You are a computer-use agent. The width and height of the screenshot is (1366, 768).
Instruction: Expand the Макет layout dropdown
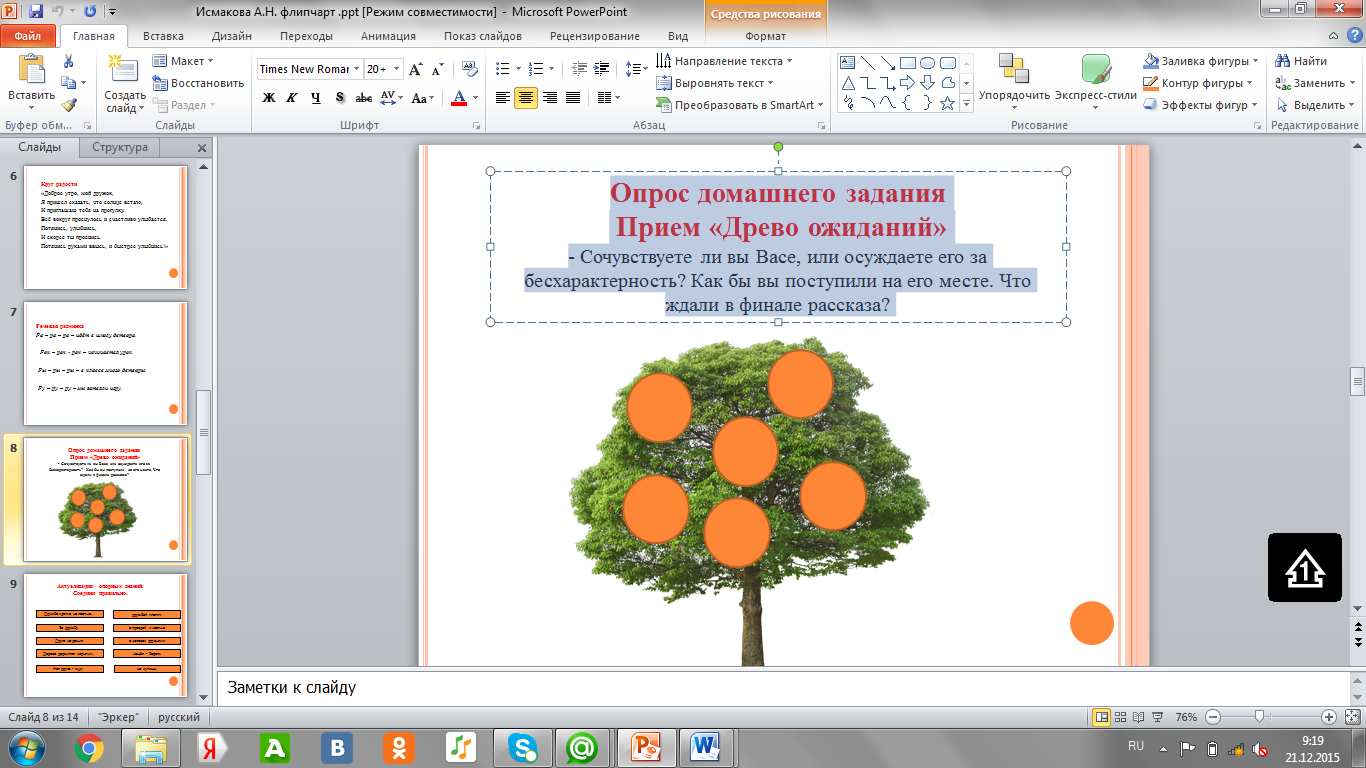184,61
